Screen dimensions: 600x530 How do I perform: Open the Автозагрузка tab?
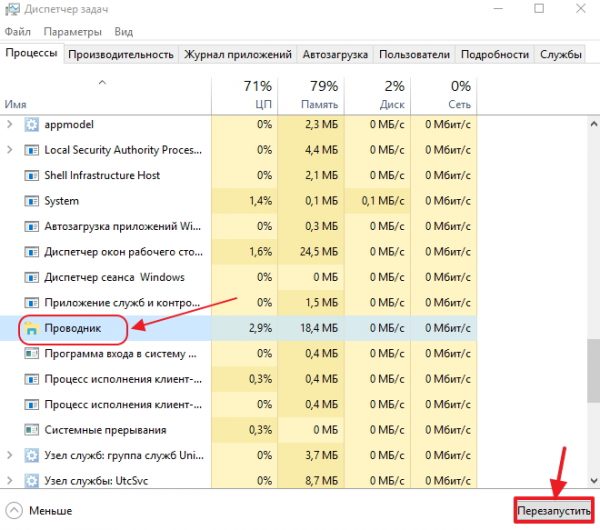point(335,54)
